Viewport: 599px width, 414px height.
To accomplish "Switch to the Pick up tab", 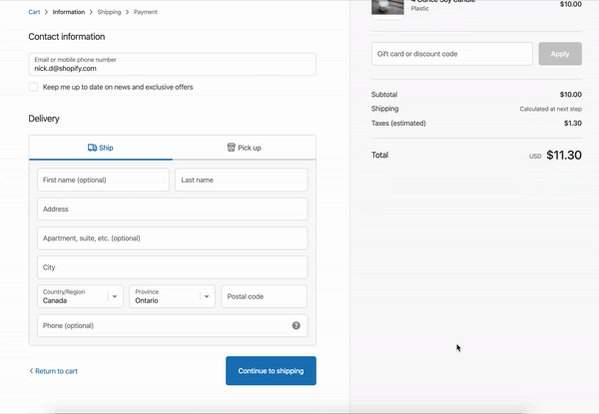I will [244, 148].
